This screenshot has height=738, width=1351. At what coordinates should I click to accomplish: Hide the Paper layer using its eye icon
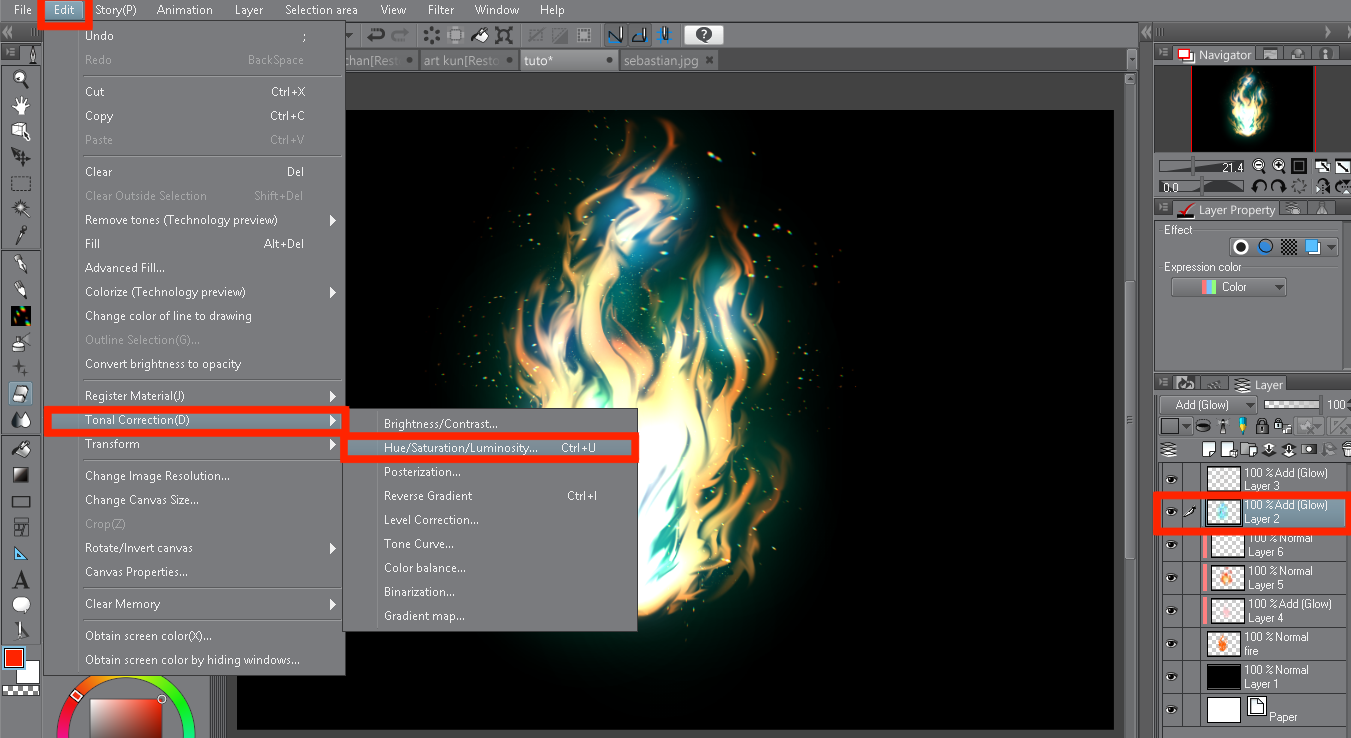[x=1170, y=710]
